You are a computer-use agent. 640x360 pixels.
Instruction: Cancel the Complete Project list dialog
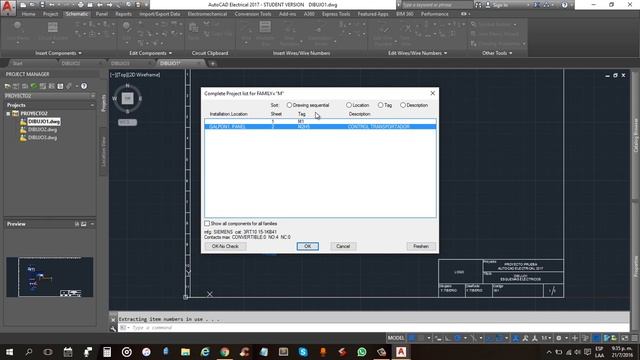(343, 246)
